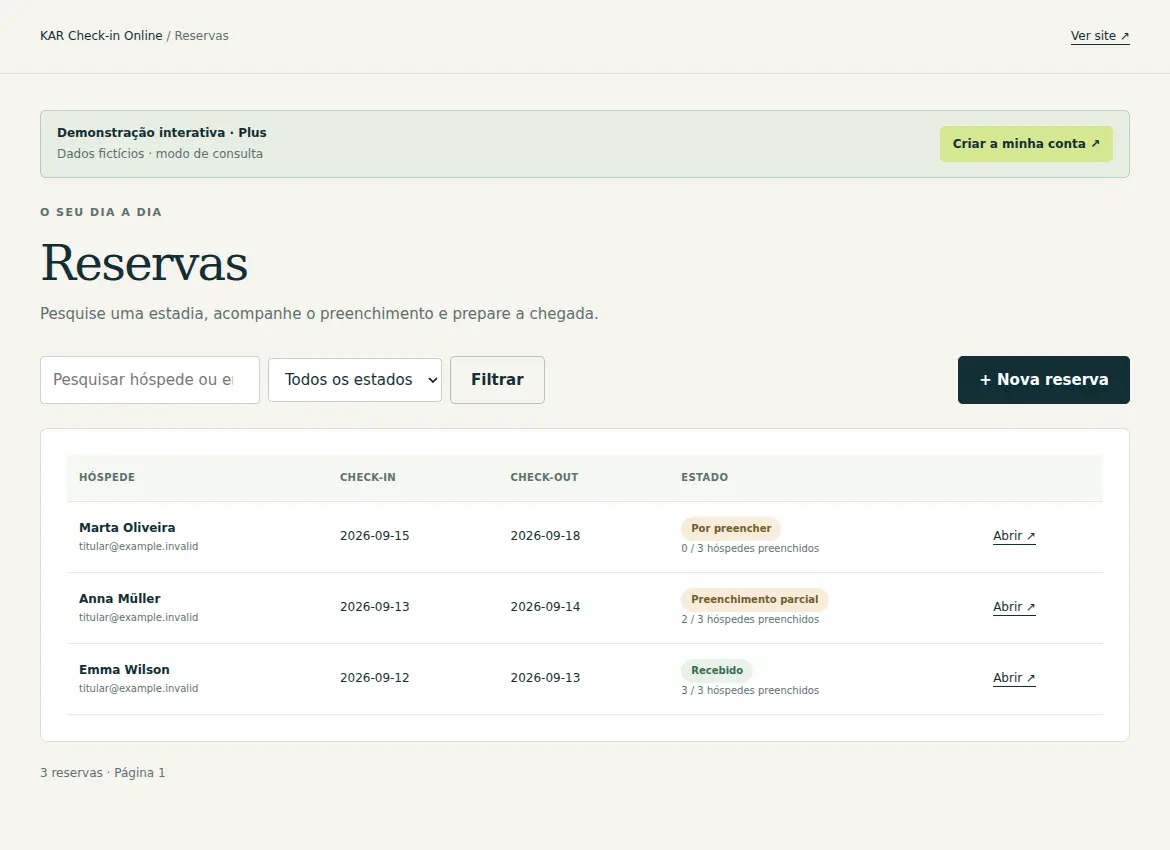This screenshot has height=850, width=1170.
Task: Click Marta Oliveira's email titular@example.invalid
Action: (139, 546)
